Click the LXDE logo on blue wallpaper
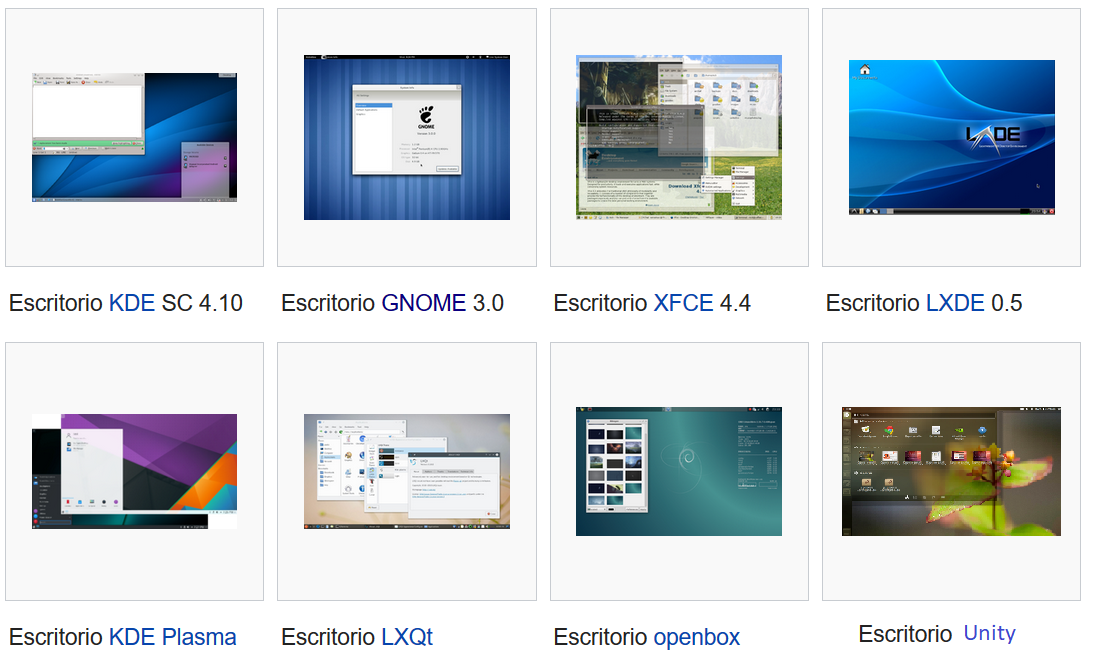1108x659 pixels. coord(993,135)
